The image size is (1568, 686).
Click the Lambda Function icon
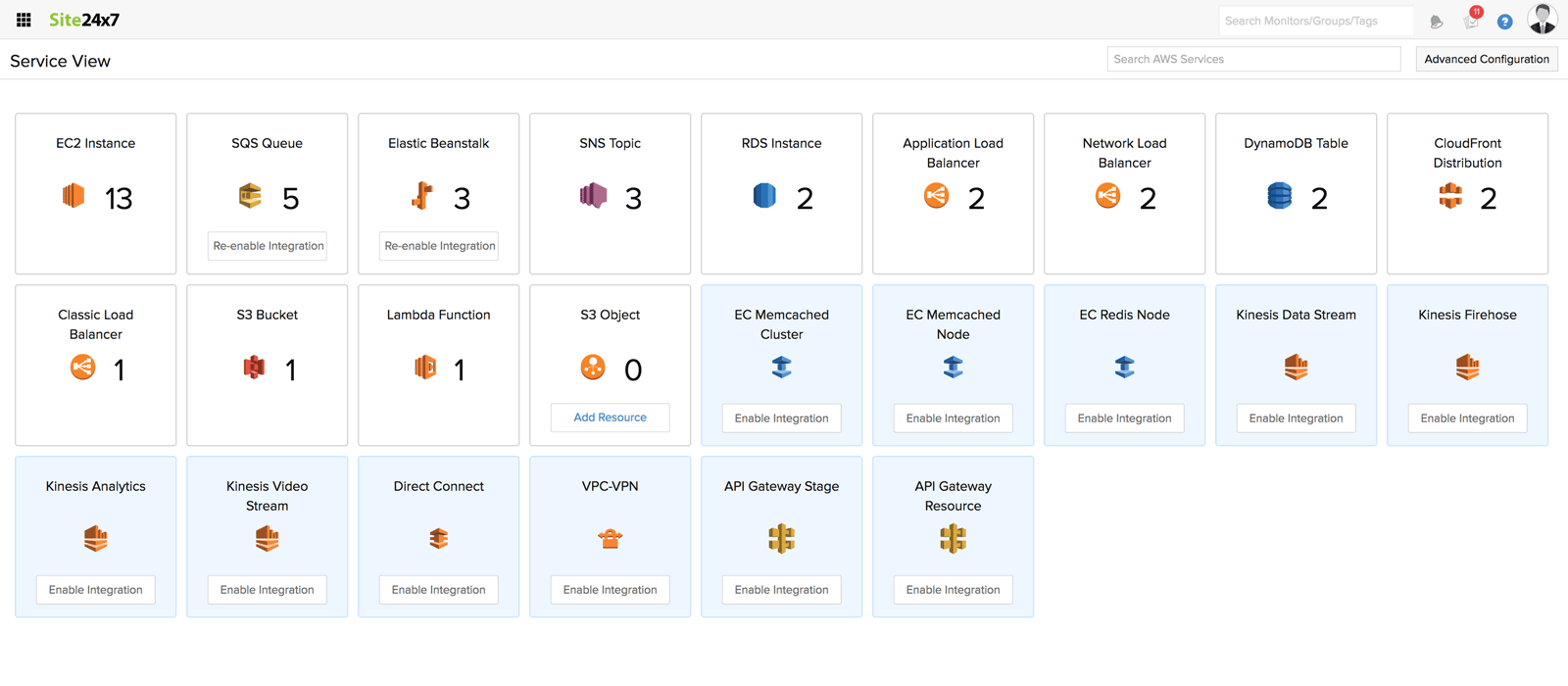pyautogui.click(x=425, y=367)
